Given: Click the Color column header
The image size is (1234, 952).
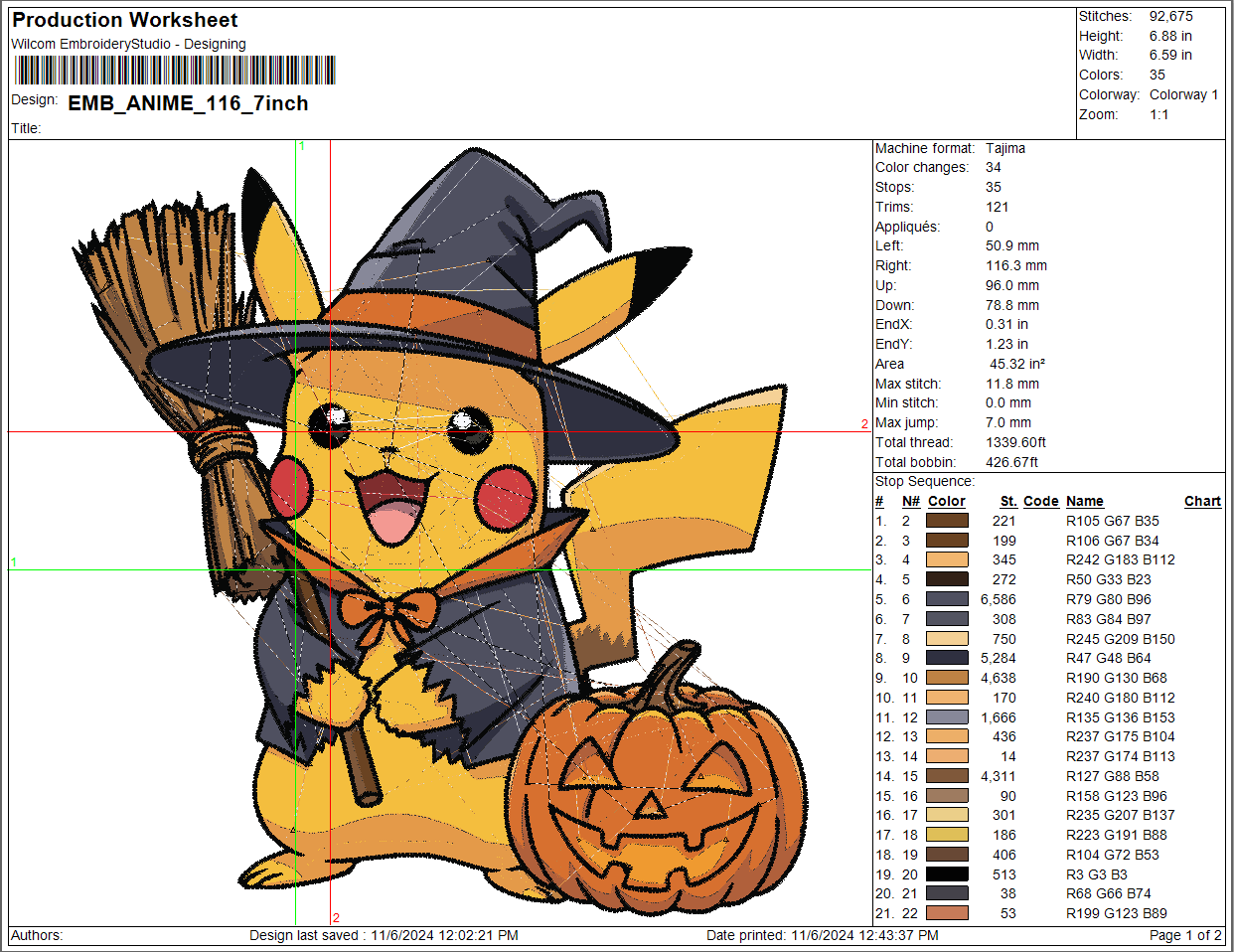Looking at the screenshot, I should (x=947, y=501).
